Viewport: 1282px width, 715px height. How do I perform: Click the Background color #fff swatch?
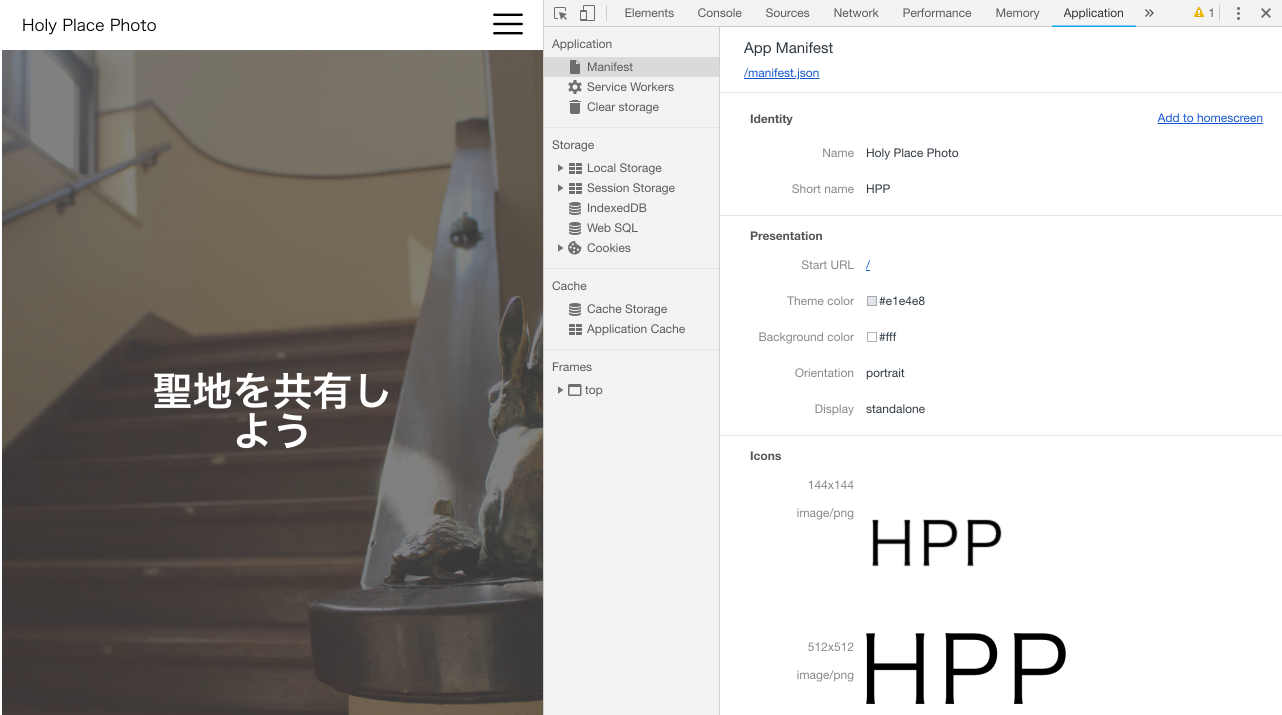pyautogui.click(x=872, y=337)
